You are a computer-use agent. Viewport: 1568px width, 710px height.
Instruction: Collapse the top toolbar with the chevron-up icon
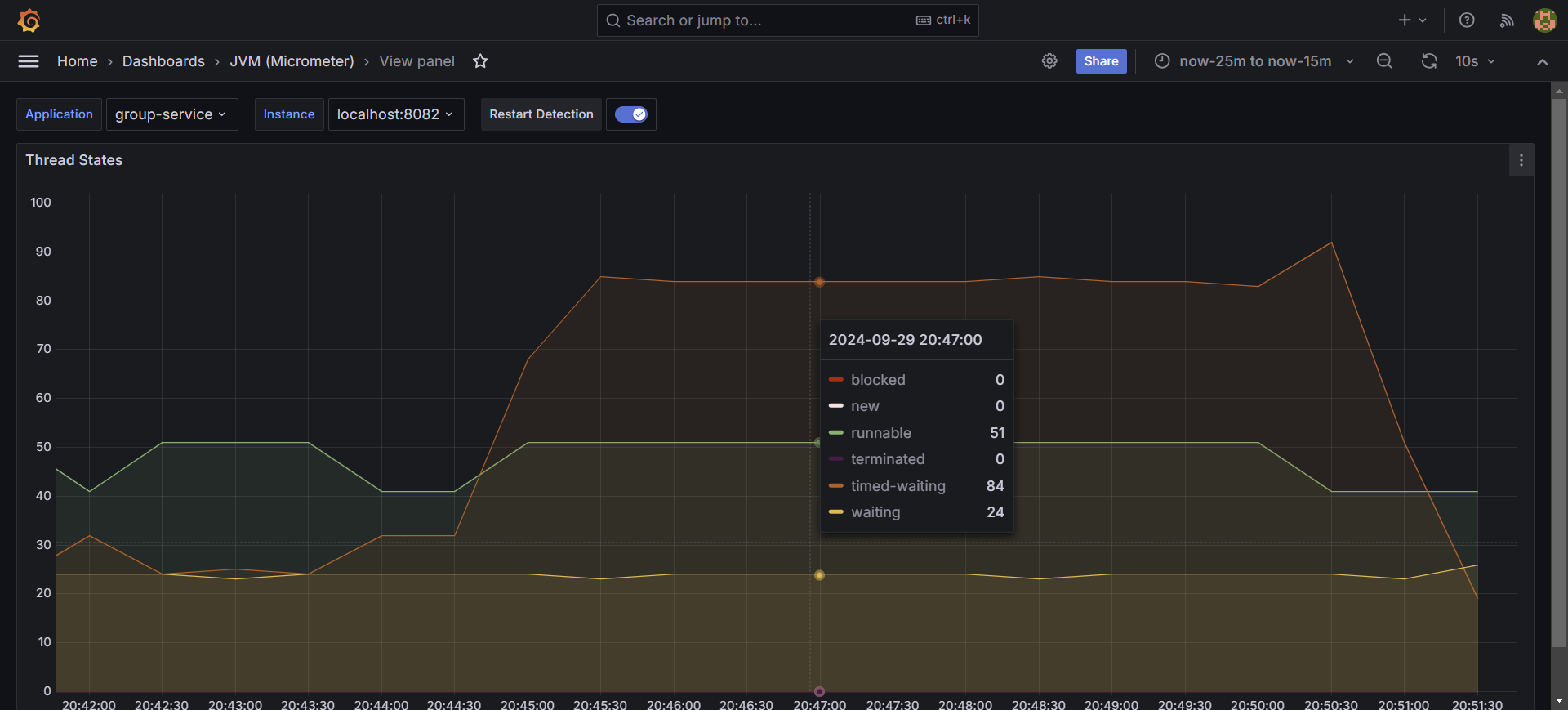tap(1542, 62)
